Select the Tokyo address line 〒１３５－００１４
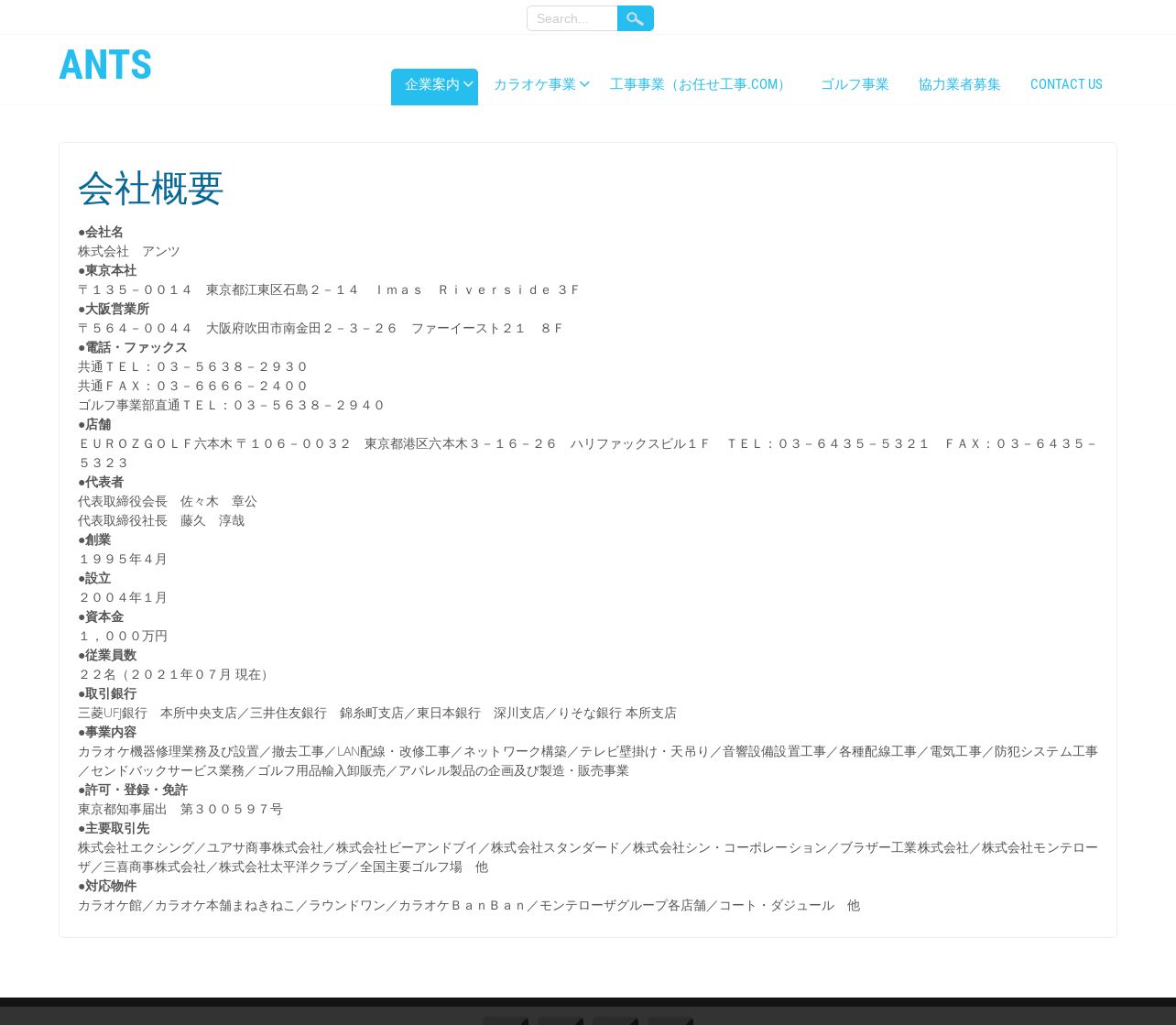This screenshot has height=1025, width=1176. [329, 289]
